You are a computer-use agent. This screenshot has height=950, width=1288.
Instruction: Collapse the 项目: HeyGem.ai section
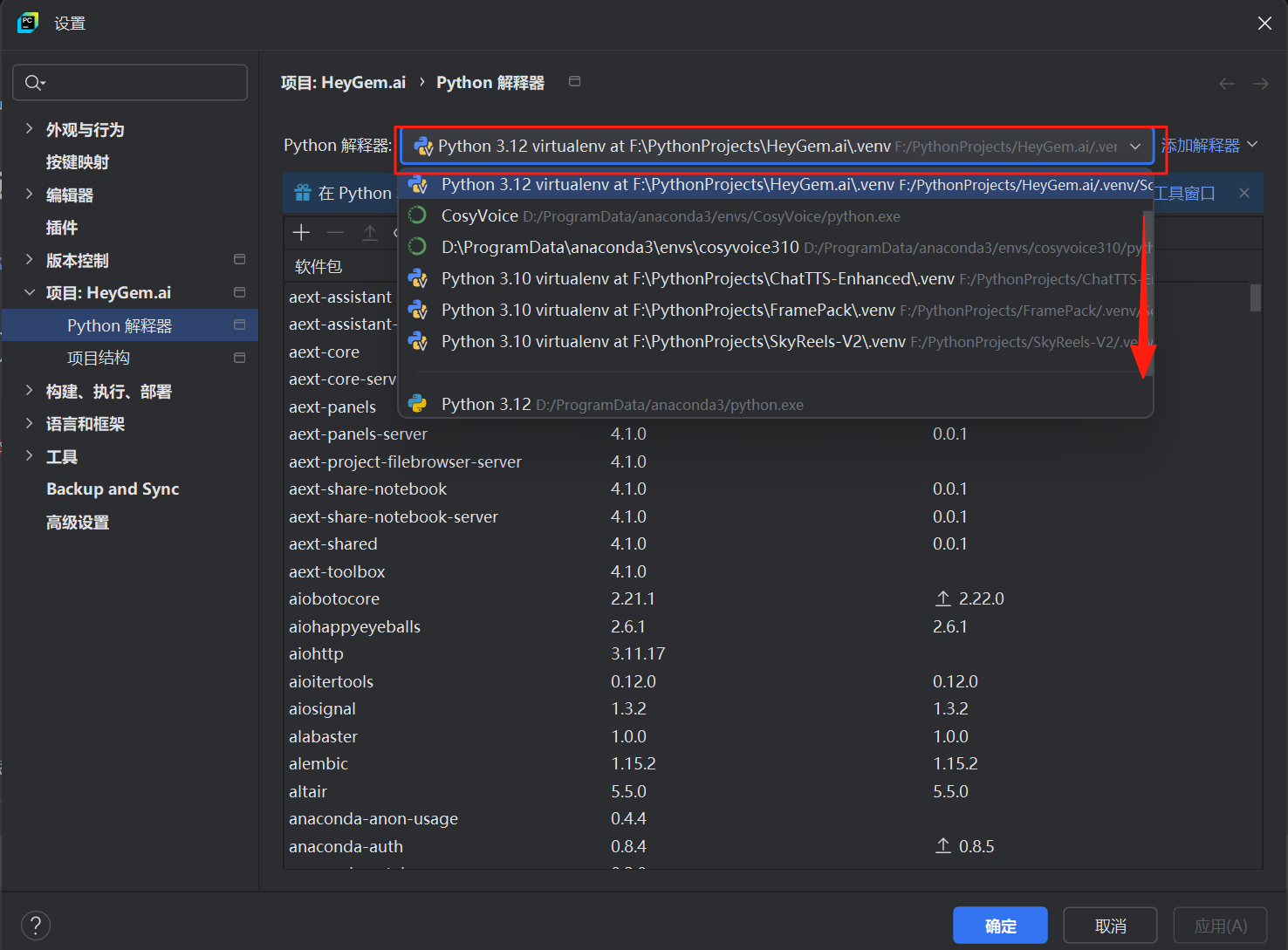(x=29, y=292)
